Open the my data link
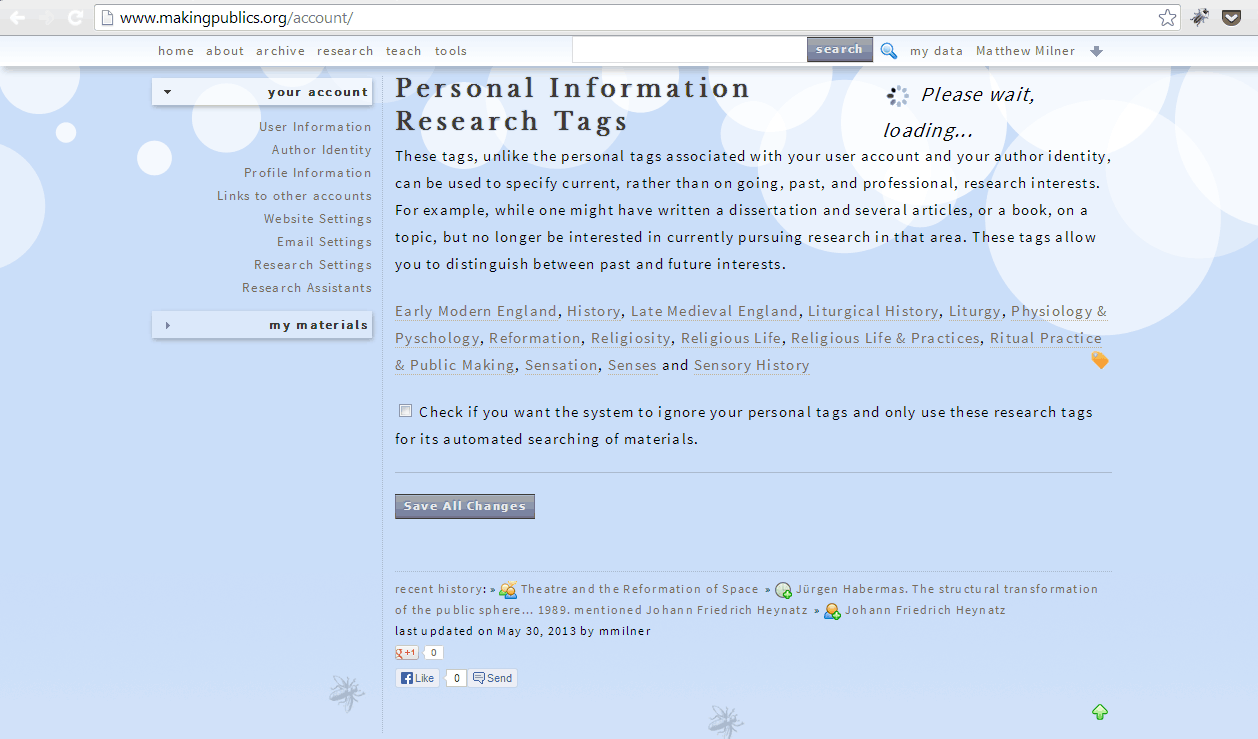This screenshot has width=1258, height=739. [x=936, y=51]
